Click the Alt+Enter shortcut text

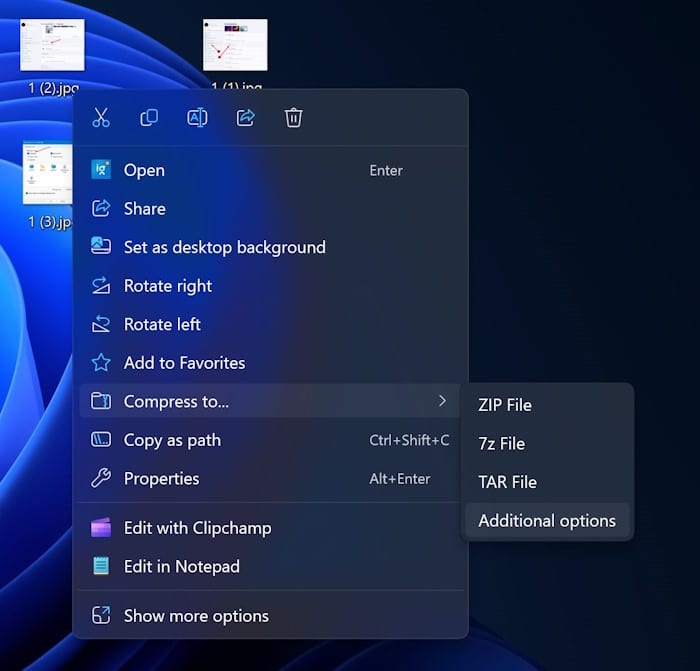point(400,479)
